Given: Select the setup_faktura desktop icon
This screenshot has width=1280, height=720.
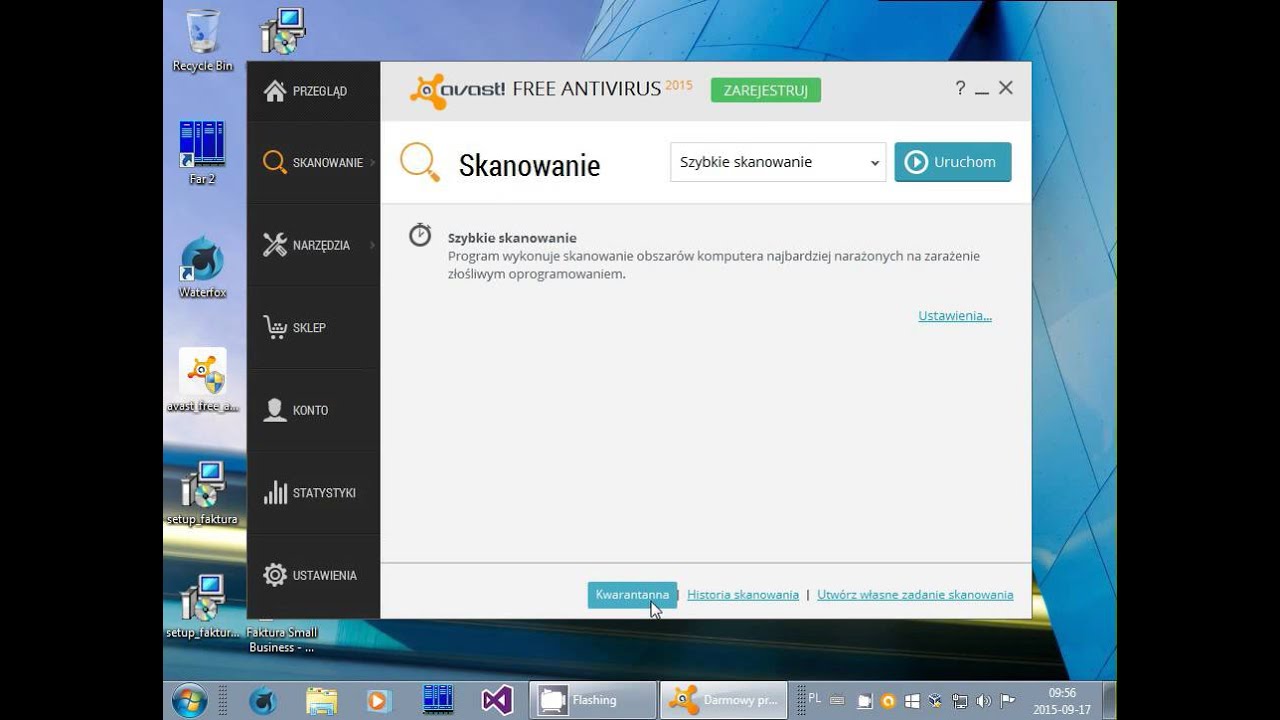Looking at the screenshot, I should [203, 494].
